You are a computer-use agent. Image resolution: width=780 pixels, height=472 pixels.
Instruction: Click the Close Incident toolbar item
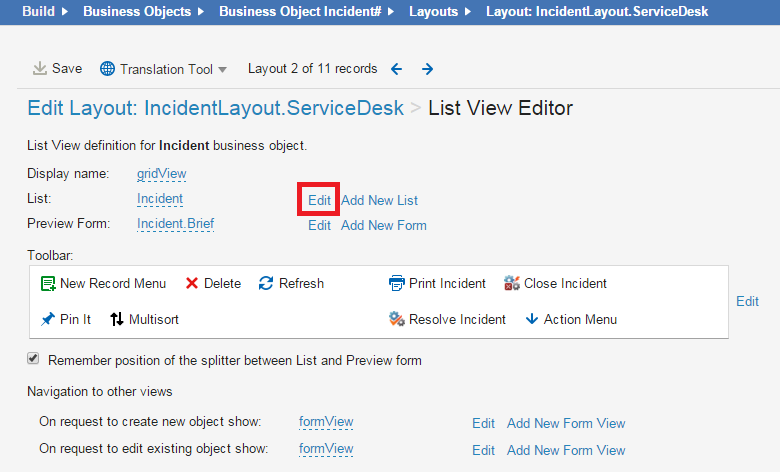pos(555,284)
